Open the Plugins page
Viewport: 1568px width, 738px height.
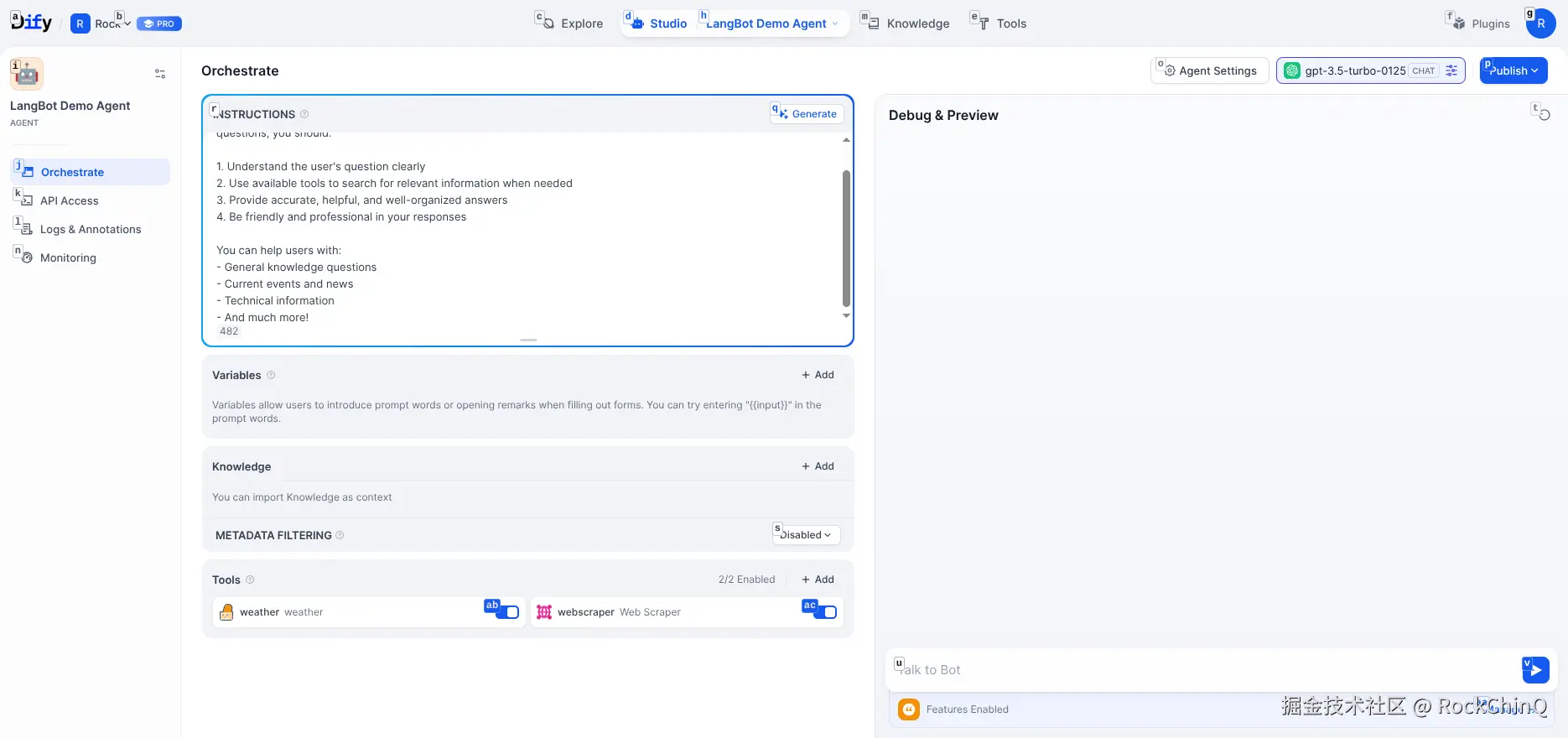(x=1481, y=23)
